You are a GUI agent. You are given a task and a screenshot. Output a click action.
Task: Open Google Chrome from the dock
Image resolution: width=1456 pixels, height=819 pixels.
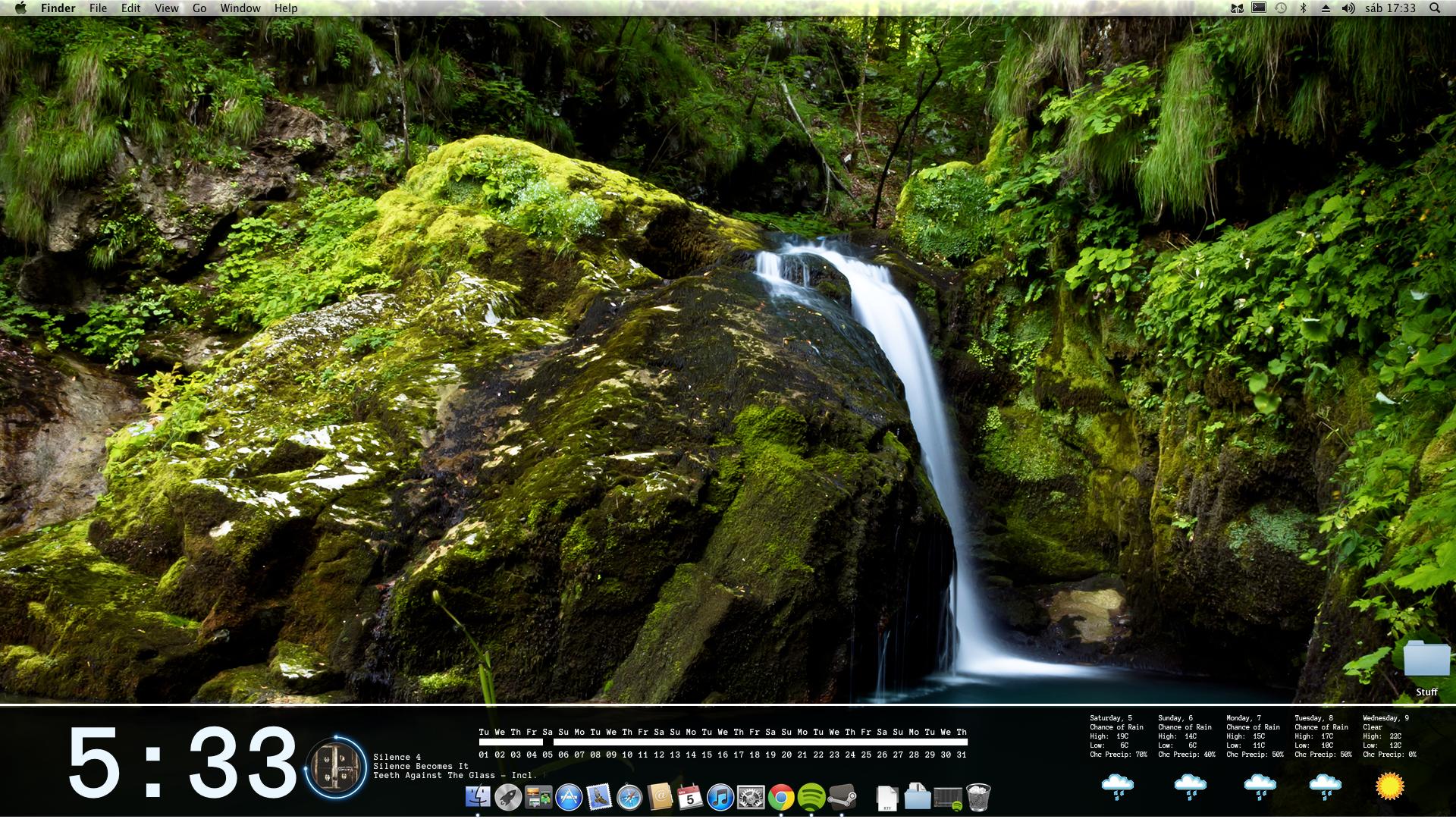781,797
